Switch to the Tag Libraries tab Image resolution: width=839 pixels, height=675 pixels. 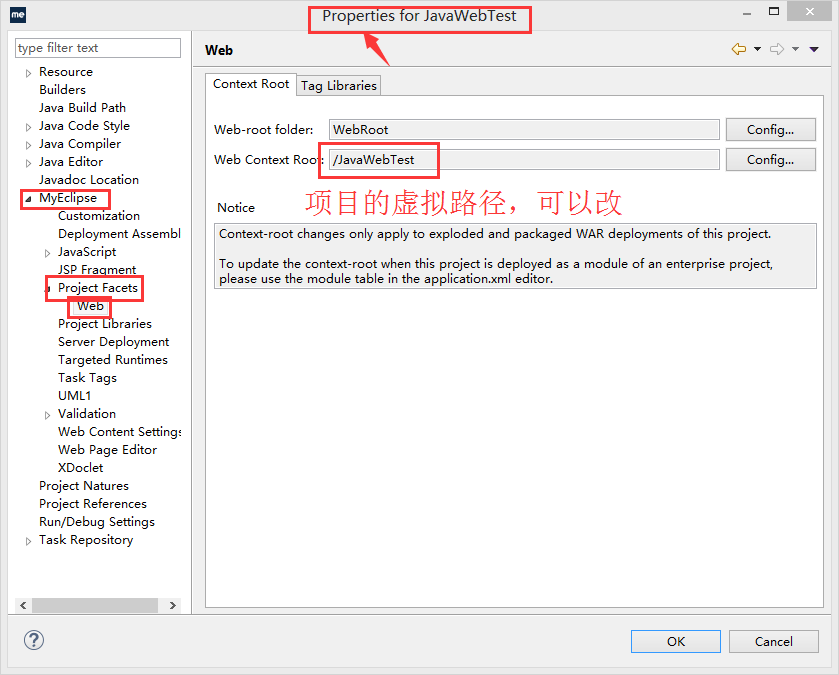click(339, 86)
